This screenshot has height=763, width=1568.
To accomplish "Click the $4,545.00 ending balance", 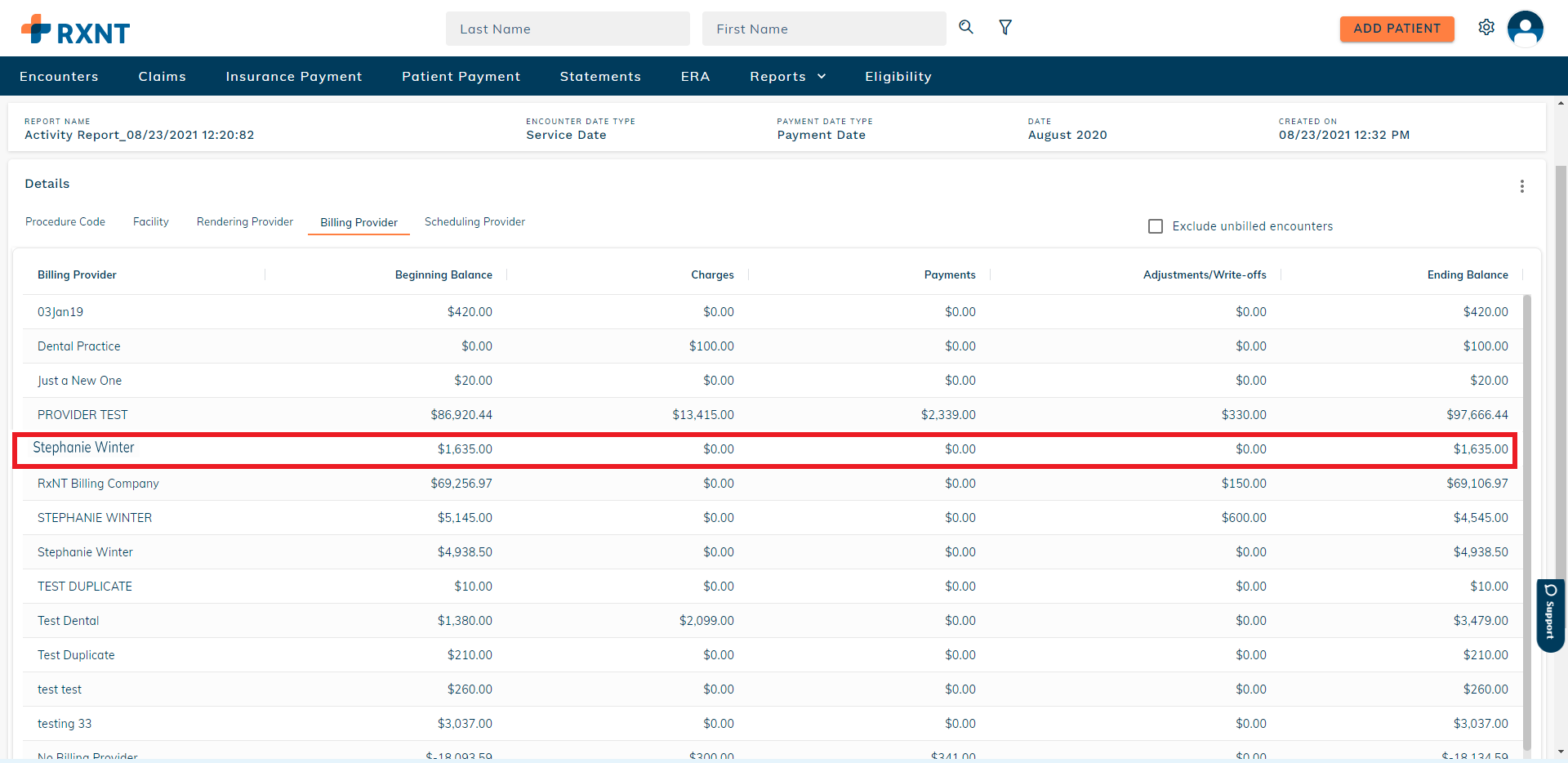I will pyautogui.click(x=1481, y=518).
